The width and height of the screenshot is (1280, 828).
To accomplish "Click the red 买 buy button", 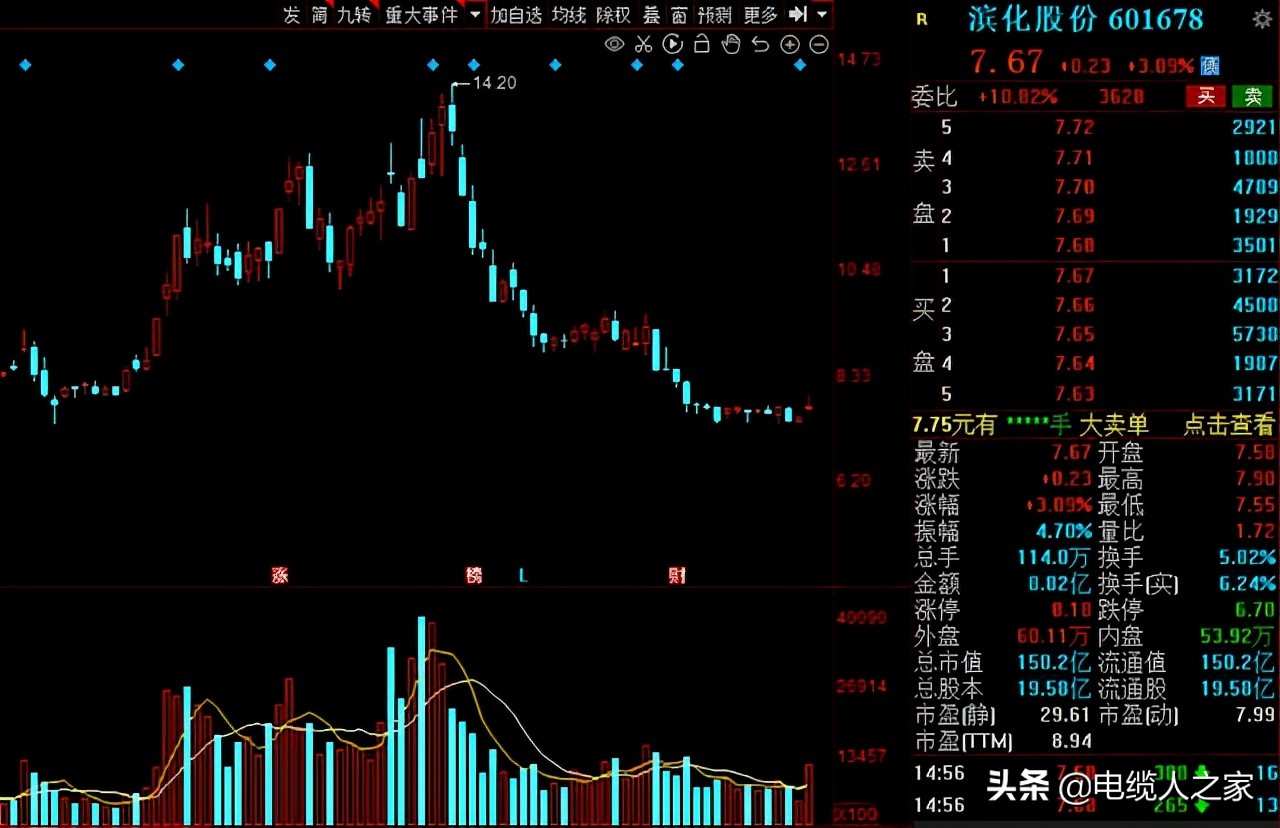I will coord(1206,96).
